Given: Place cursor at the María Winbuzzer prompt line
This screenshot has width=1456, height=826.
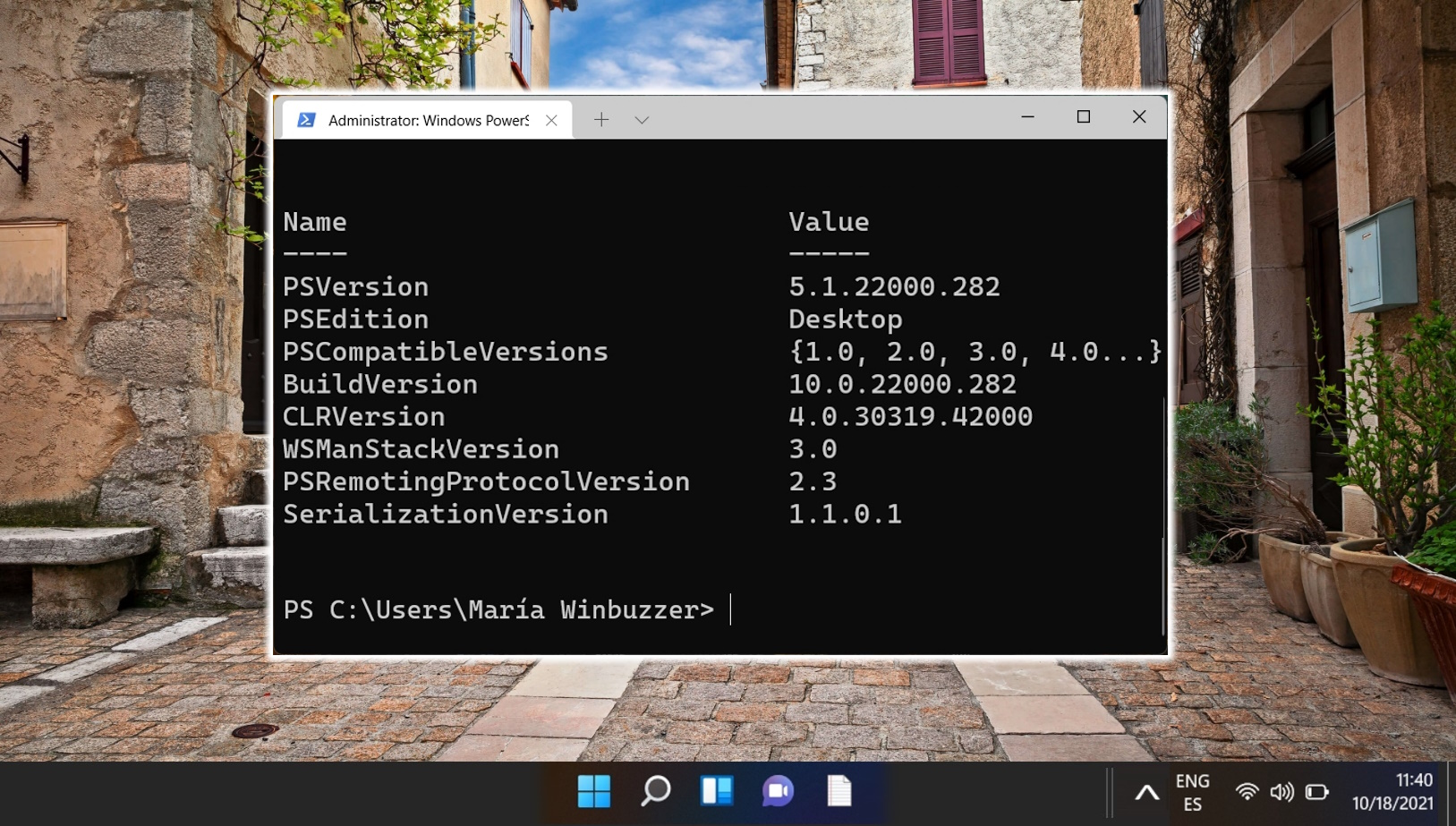Looking at the screenshot, I should click(x=729, y=609).
